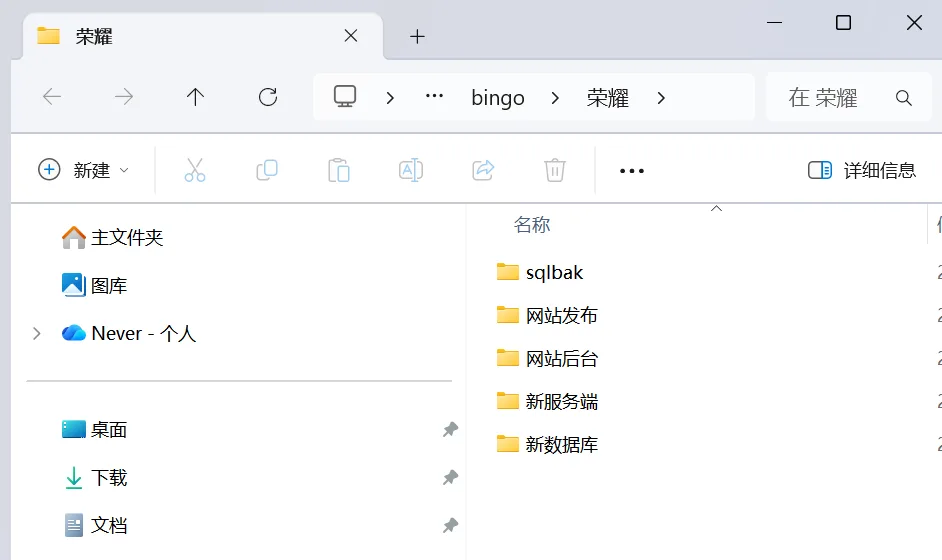
Task: Click the folder icon of 新数据库
Action: (x=508, y=444)
